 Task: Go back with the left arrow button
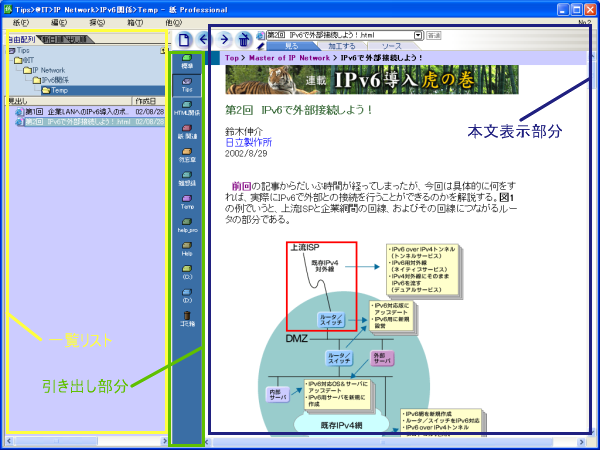(x=205, y=40)
